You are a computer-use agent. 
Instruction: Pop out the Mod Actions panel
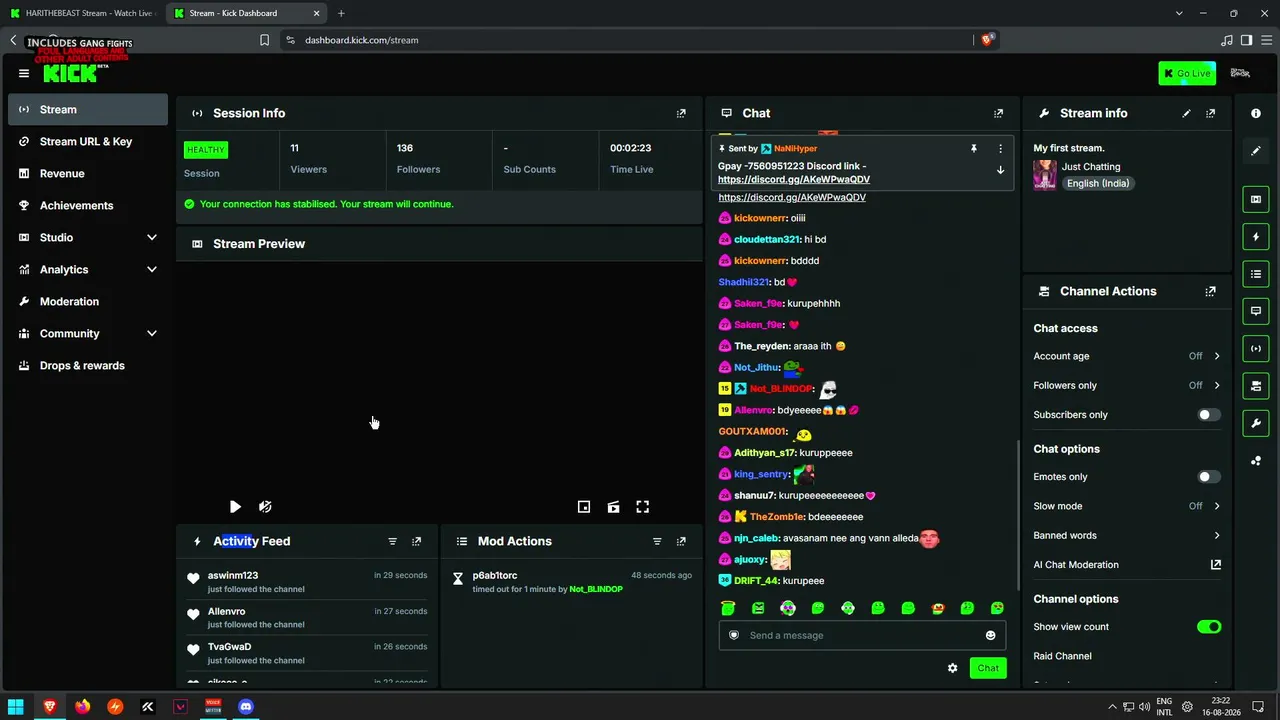coord(681,541)
